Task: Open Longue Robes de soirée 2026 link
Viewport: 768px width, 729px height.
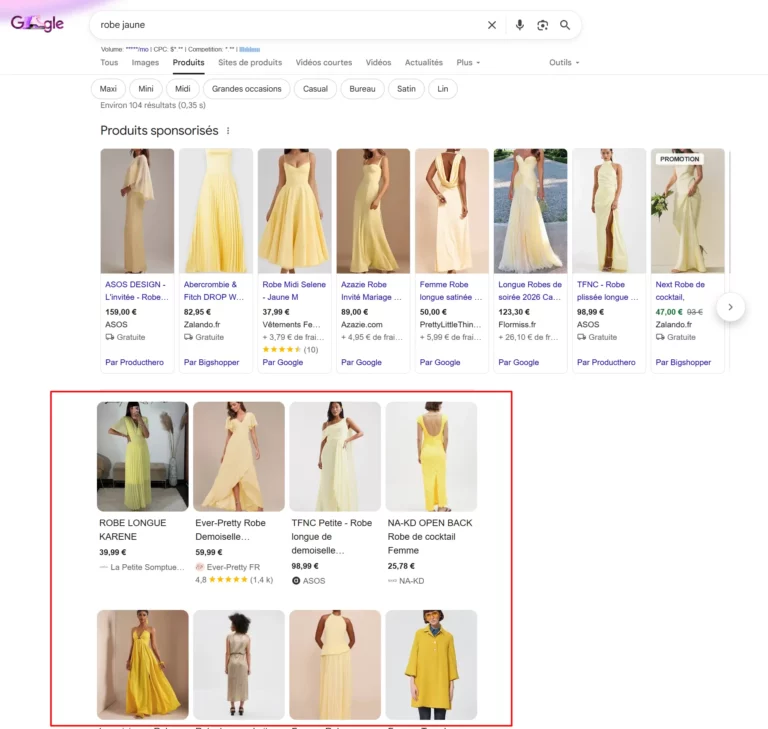Action: point(530,291)
